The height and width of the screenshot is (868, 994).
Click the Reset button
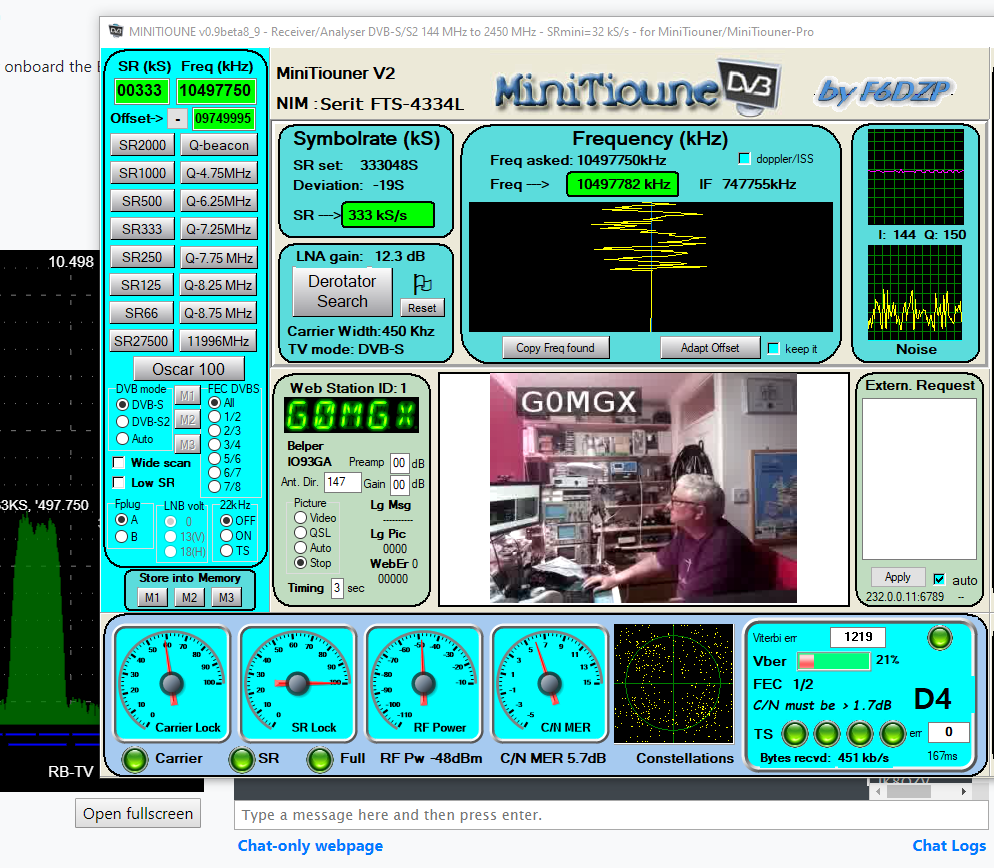pos(422,308)
